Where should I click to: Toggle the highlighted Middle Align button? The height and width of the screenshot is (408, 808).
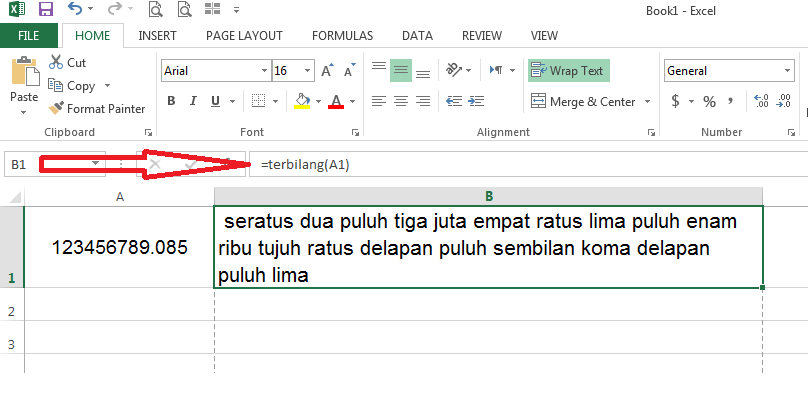pyautogui.click(x=401, y=71)
